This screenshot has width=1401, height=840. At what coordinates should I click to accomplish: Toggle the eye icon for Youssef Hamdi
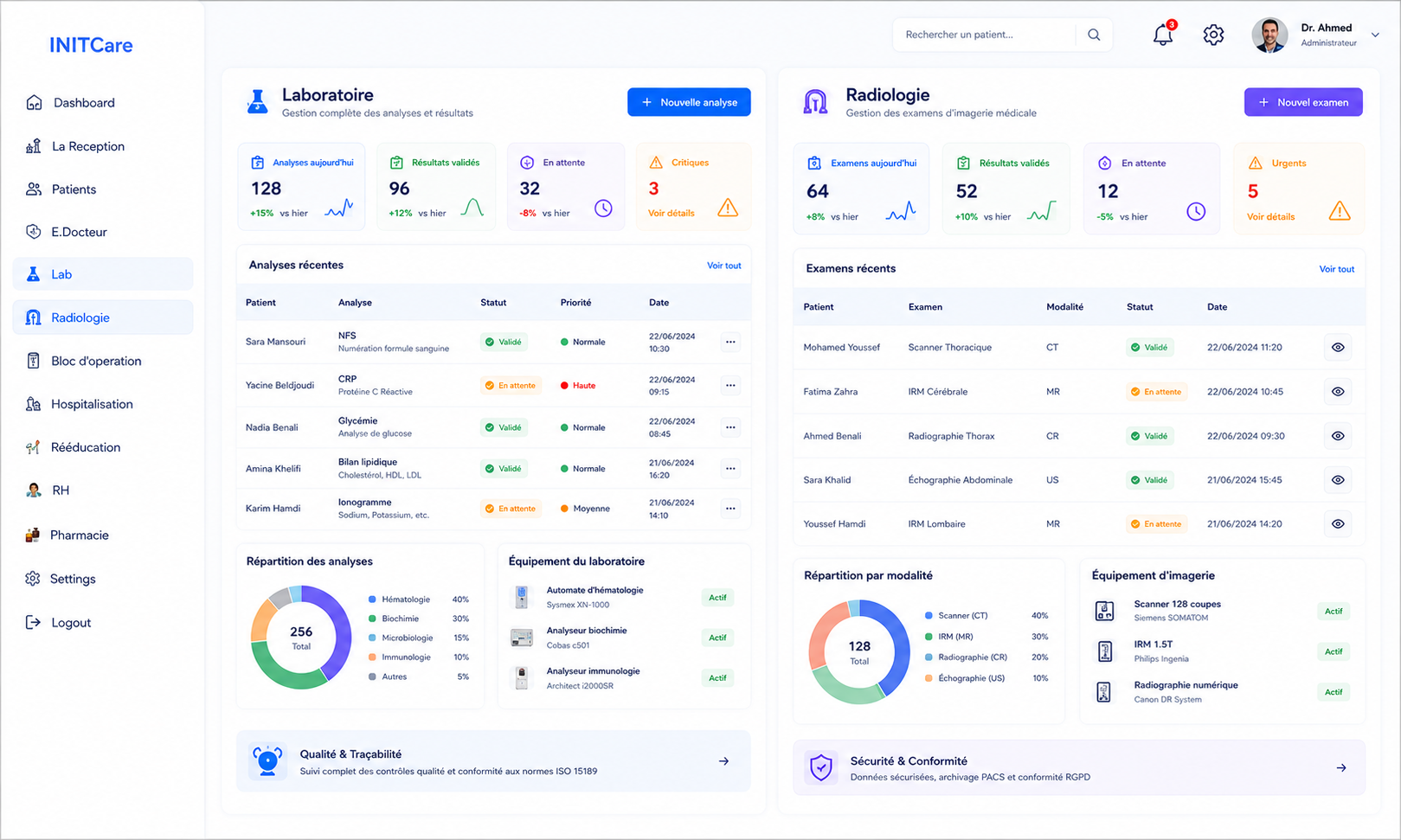[1338, 523]
